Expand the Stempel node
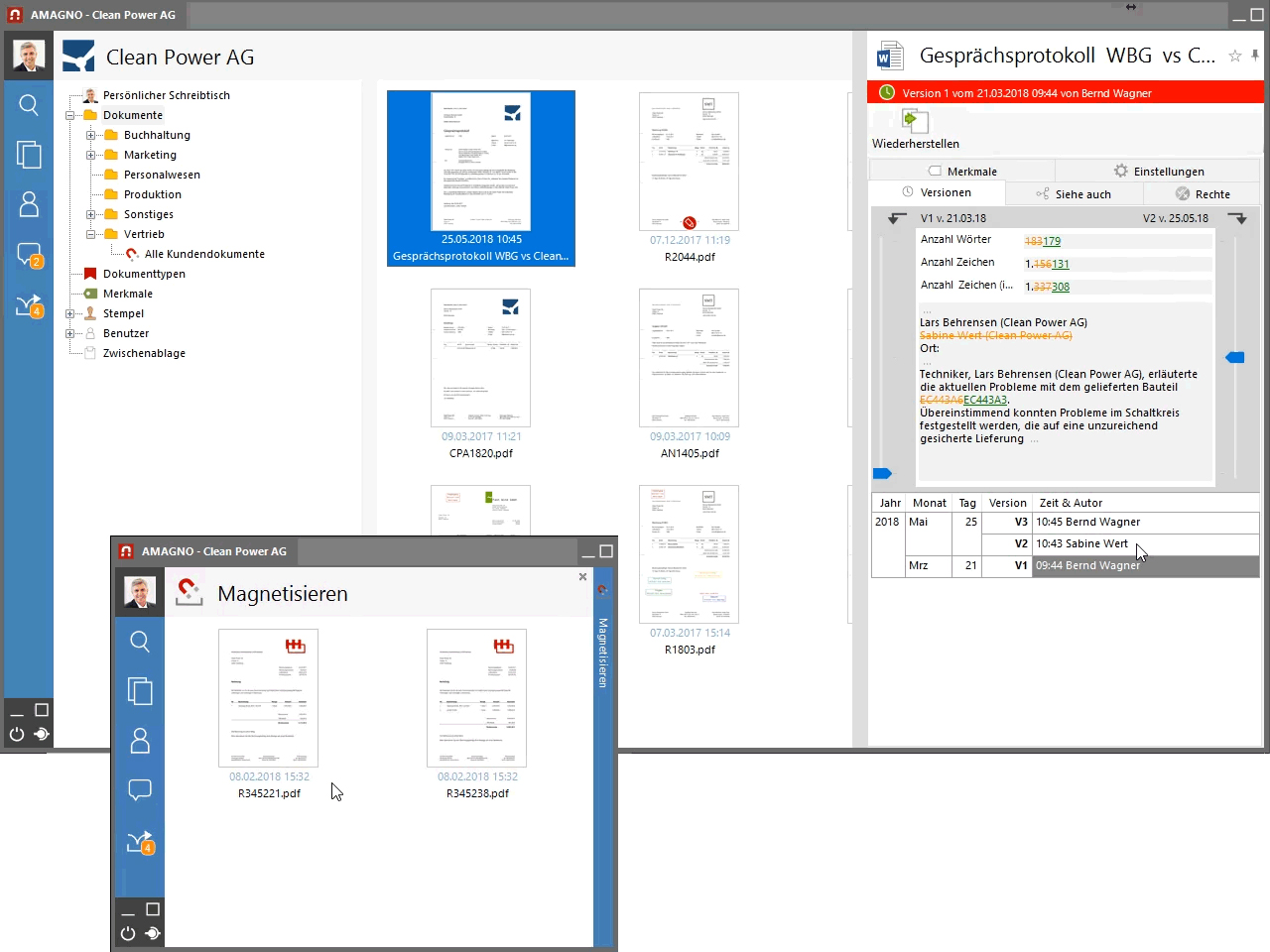The width and height of the screenshot is (1270, 952). coord(70,313)
